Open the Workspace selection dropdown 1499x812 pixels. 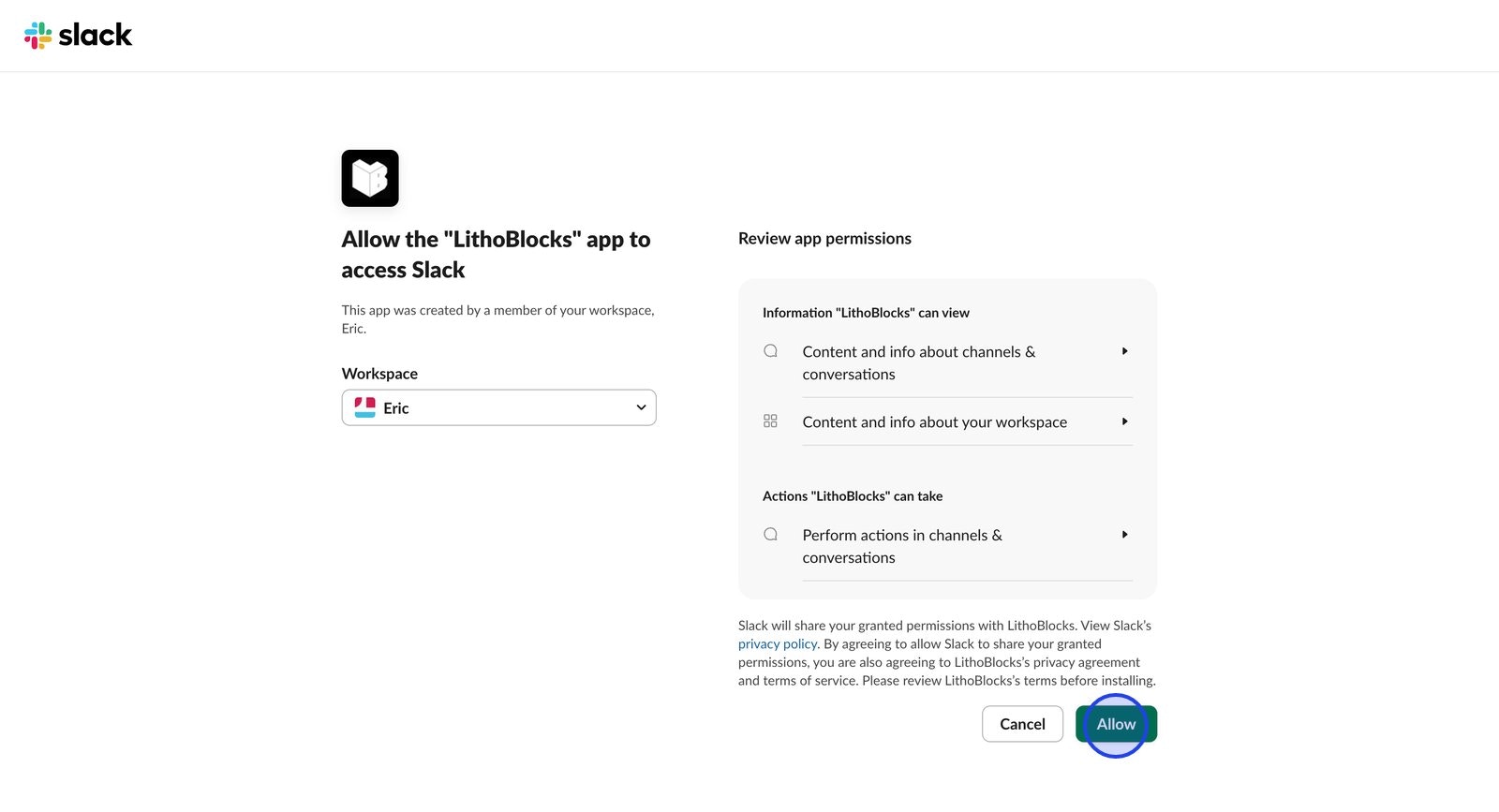498,407
